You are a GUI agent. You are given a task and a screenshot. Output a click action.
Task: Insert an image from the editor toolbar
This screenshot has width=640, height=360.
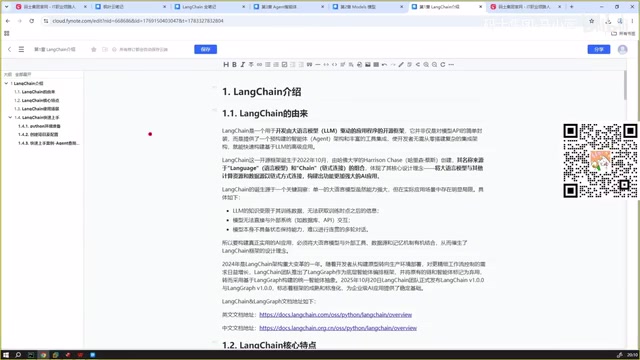tap(368, 64)
